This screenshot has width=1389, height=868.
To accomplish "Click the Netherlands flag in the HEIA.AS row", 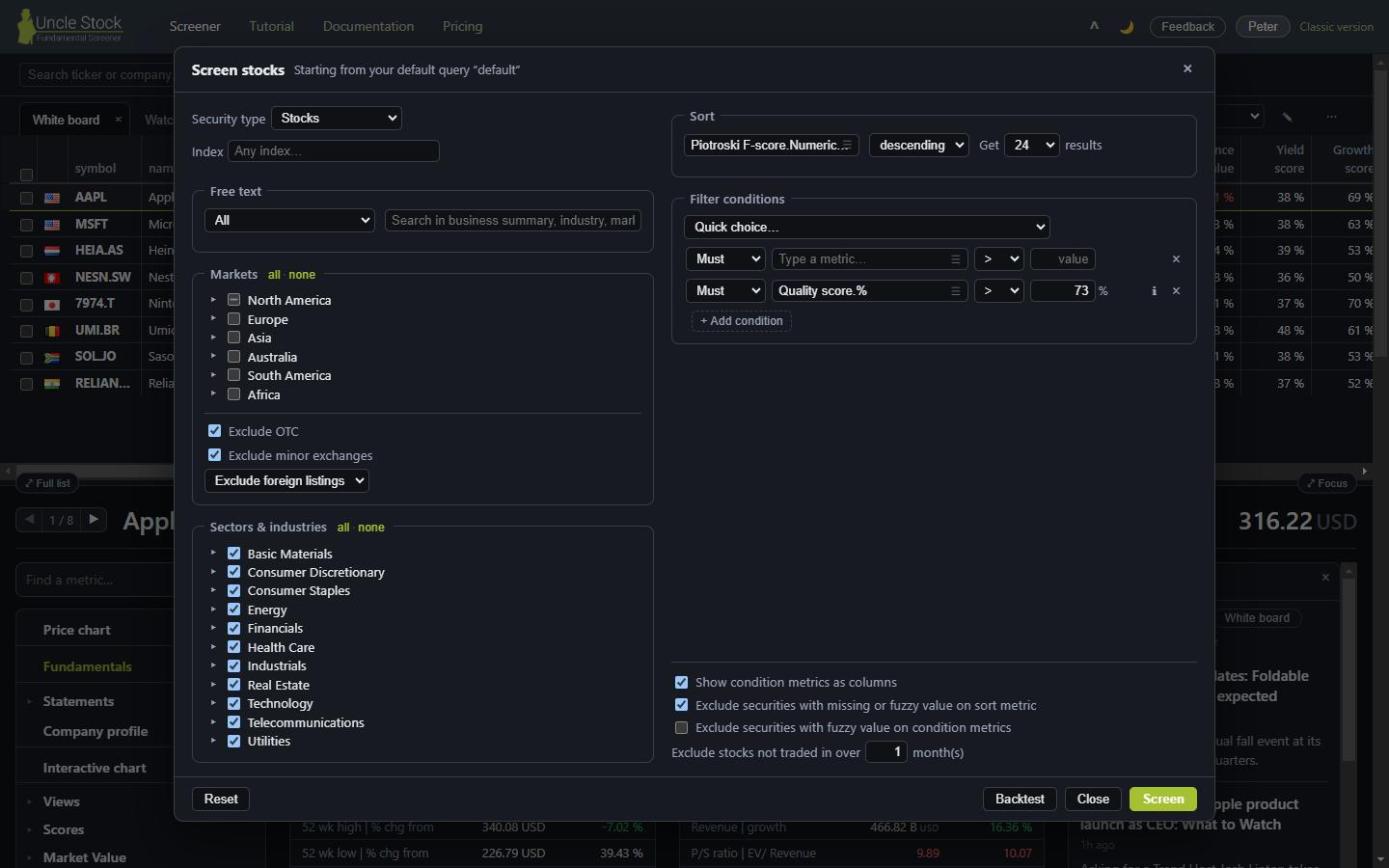I will (52, 251).
